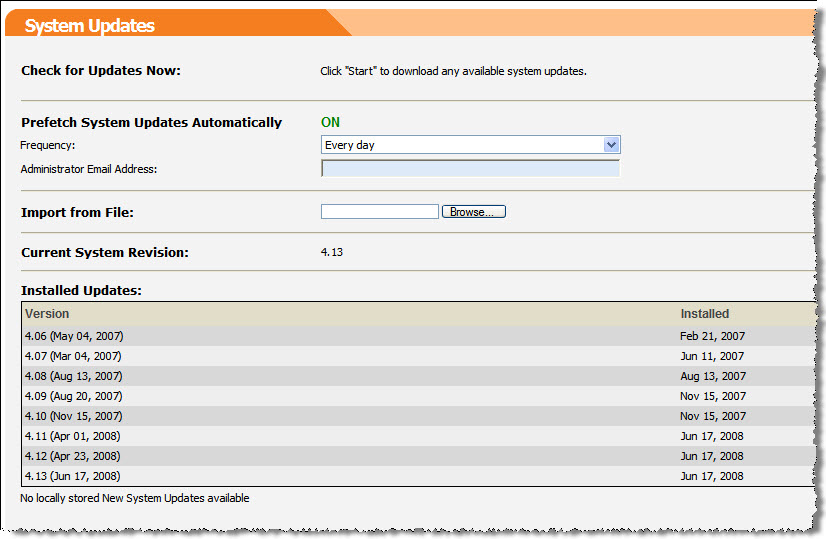826x539 pixels.
Task: Select version 4.06 (May 04, 2007) entry
Action: tap(74, 336)
